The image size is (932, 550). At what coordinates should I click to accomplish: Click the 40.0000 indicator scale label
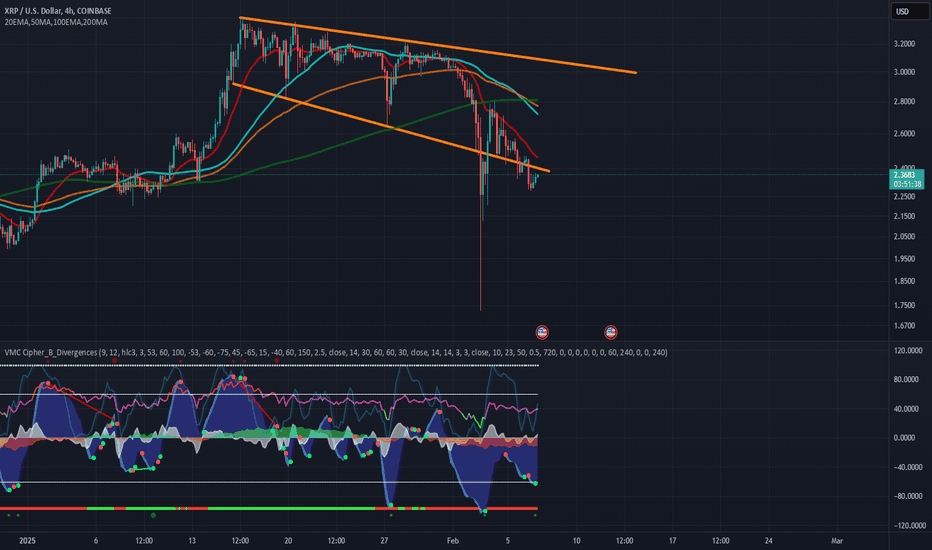click(908, 409)
